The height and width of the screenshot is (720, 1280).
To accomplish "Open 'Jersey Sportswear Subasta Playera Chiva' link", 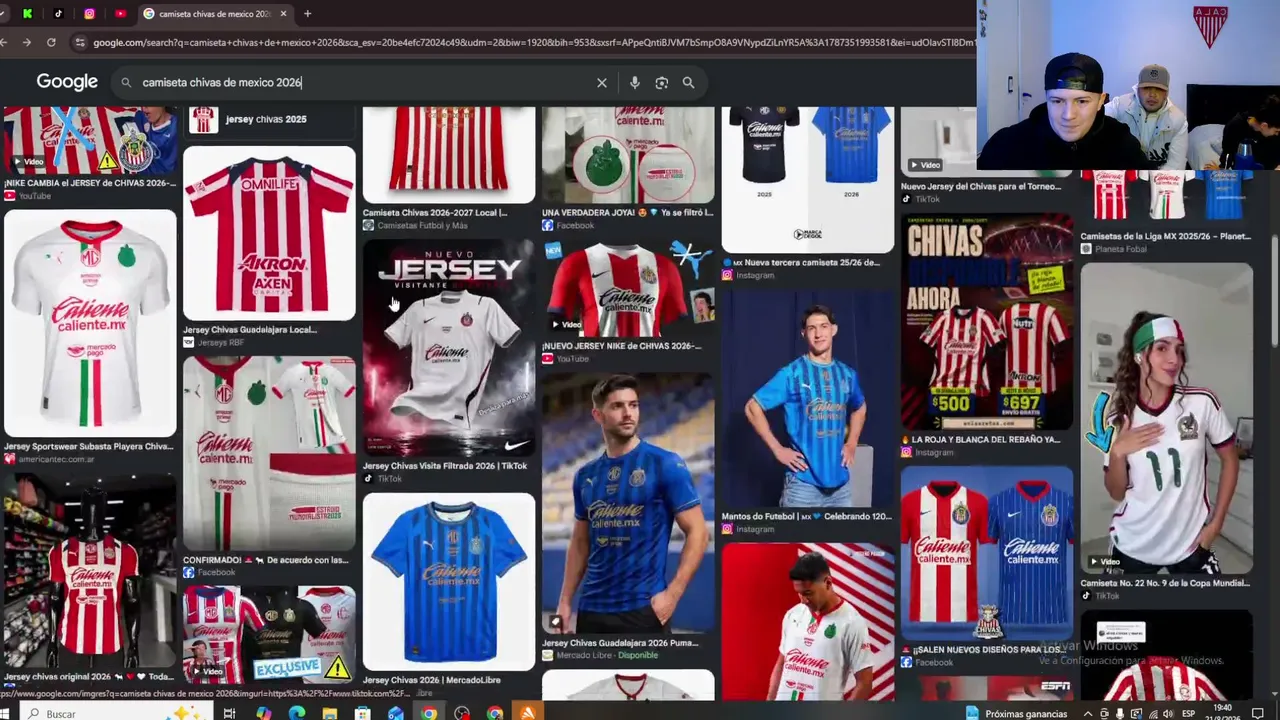I will pyautogui.click(x=88, y=447).
